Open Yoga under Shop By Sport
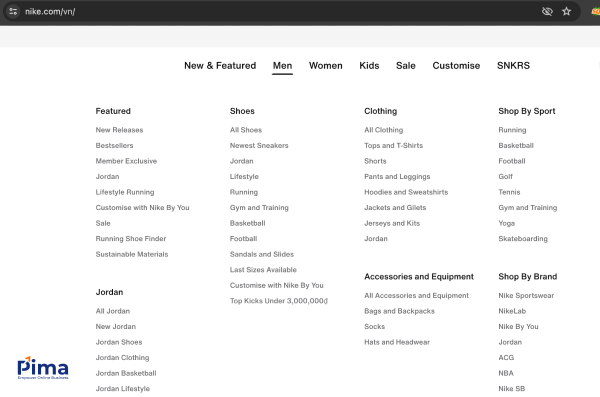This screenshot has height=397, width=600. click(x=506, y=223)
